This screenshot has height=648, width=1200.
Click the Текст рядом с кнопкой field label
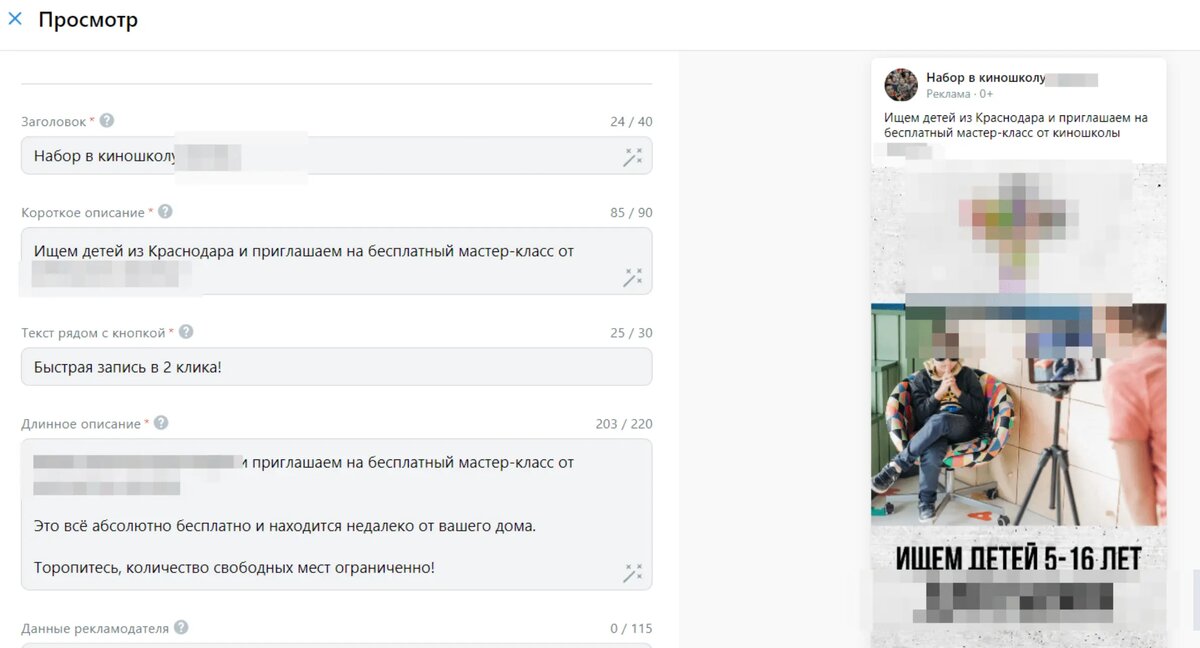(x=93, y=333)
